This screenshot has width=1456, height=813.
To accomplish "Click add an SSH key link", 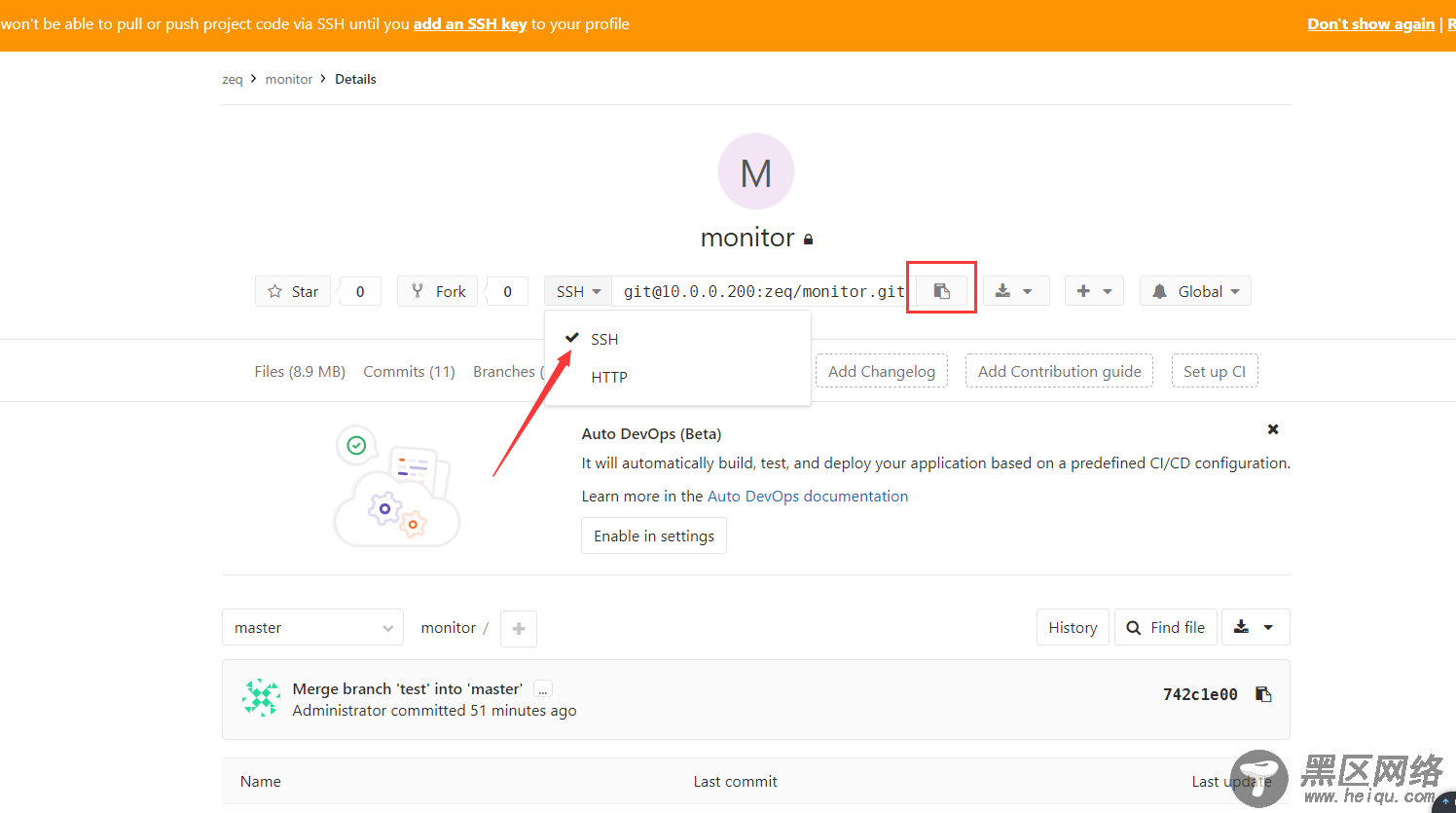I will 470,23.
